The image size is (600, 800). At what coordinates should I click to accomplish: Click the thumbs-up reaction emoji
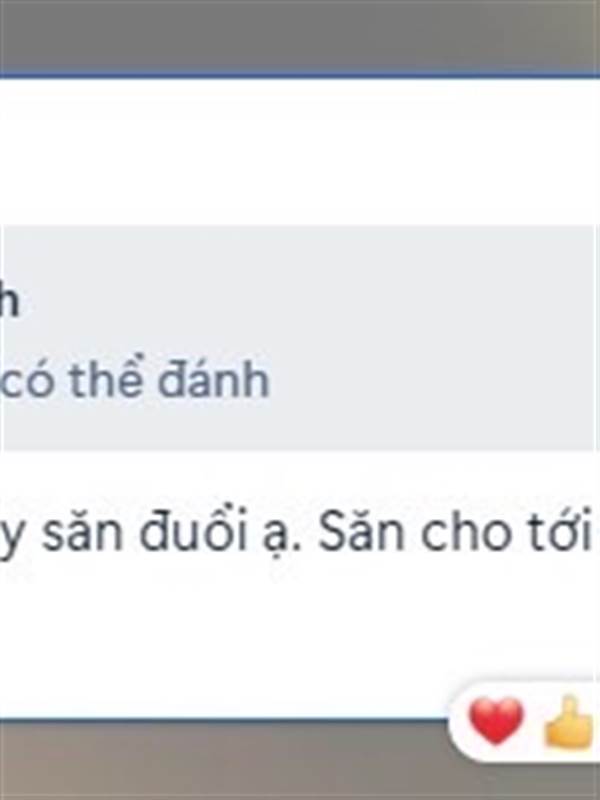coord(570,721)
